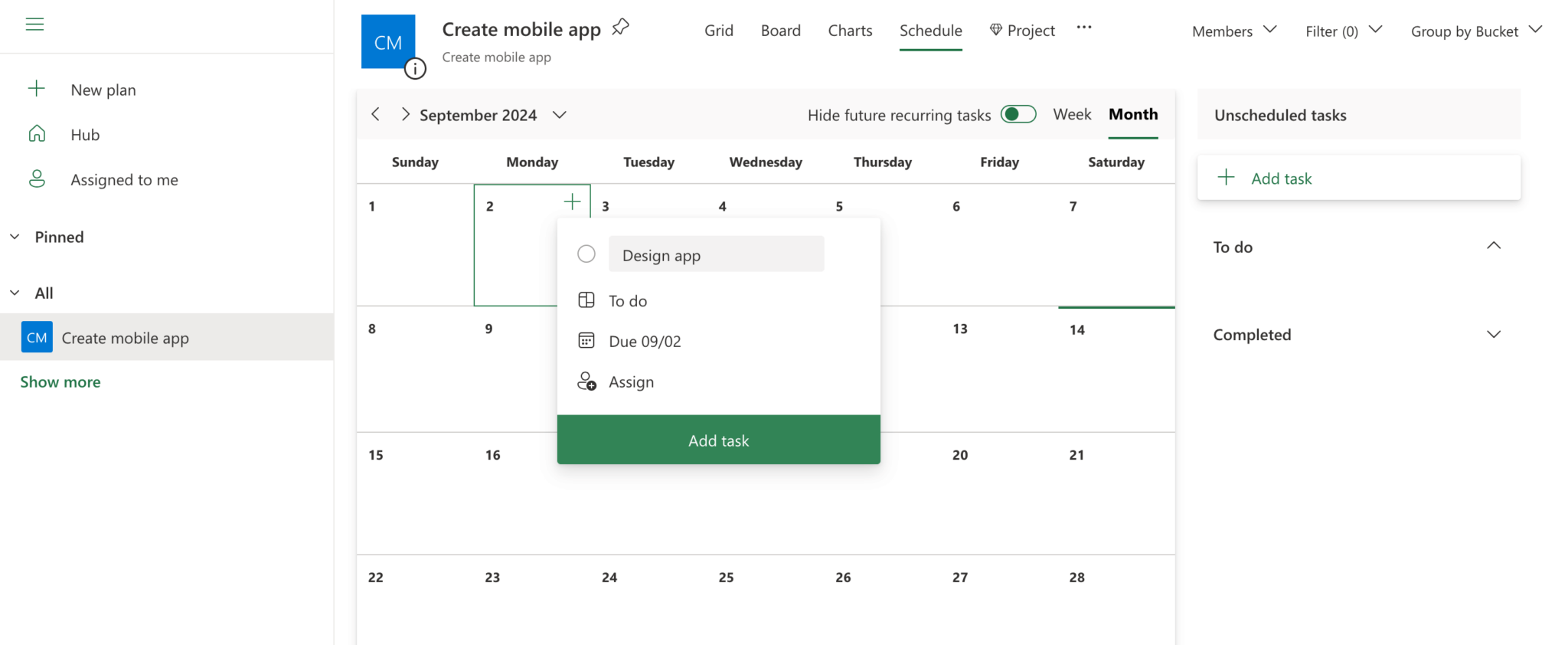The image size is (1568, 645).
Task: Click New plan label
Action: pos(103,90)
